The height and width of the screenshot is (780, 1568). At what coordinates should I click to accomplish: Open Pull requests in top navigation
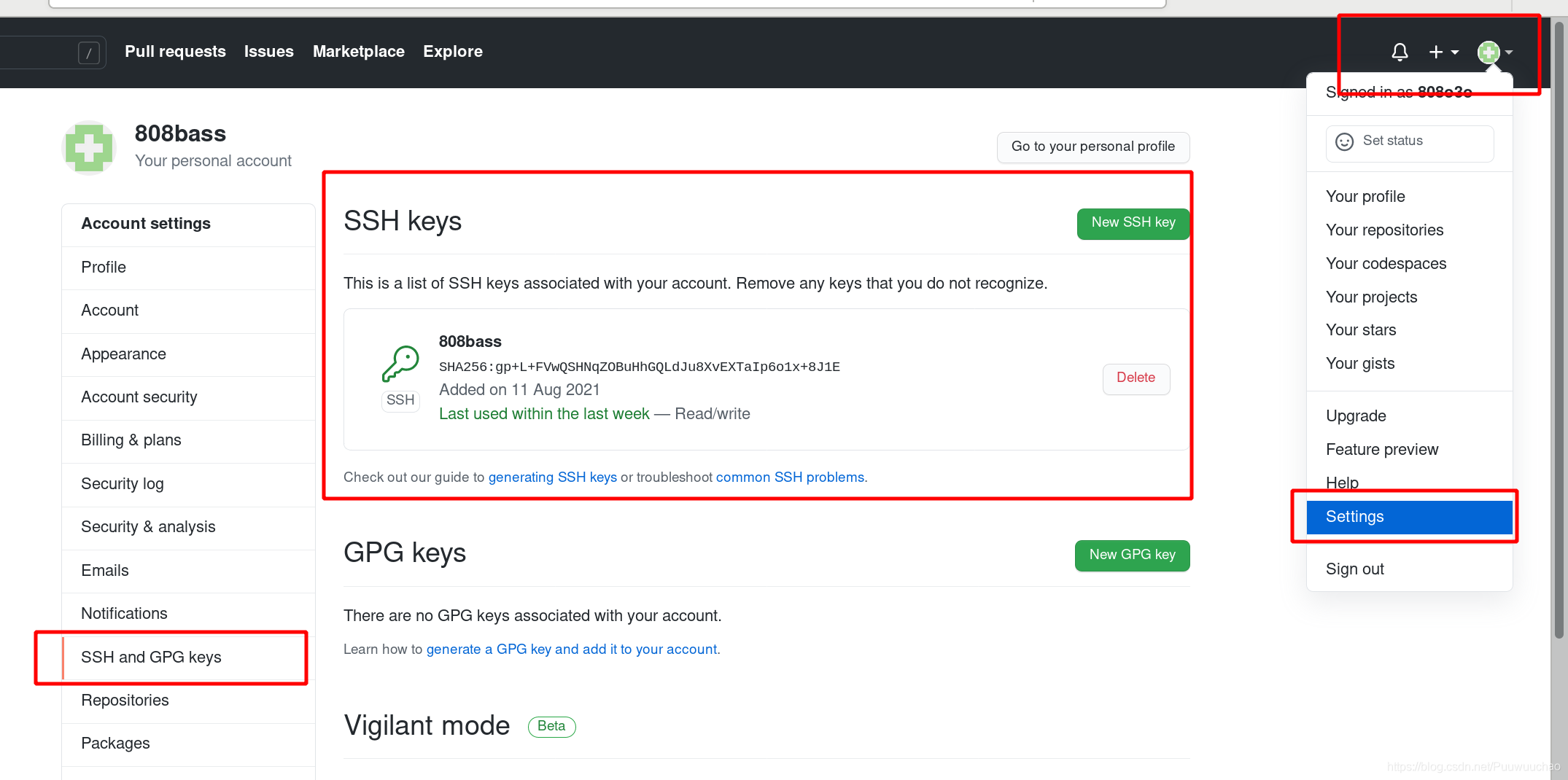coord(175,52)
